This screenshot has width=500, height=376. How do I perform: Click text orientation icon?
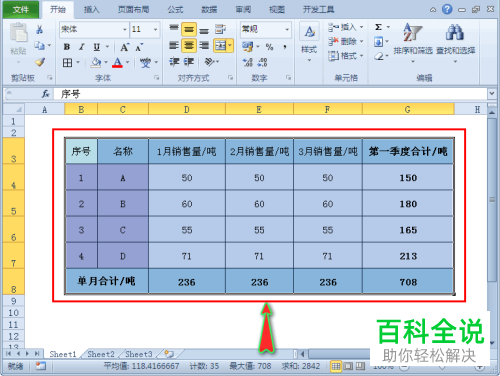pyautogui.click(x=209, y=62)
